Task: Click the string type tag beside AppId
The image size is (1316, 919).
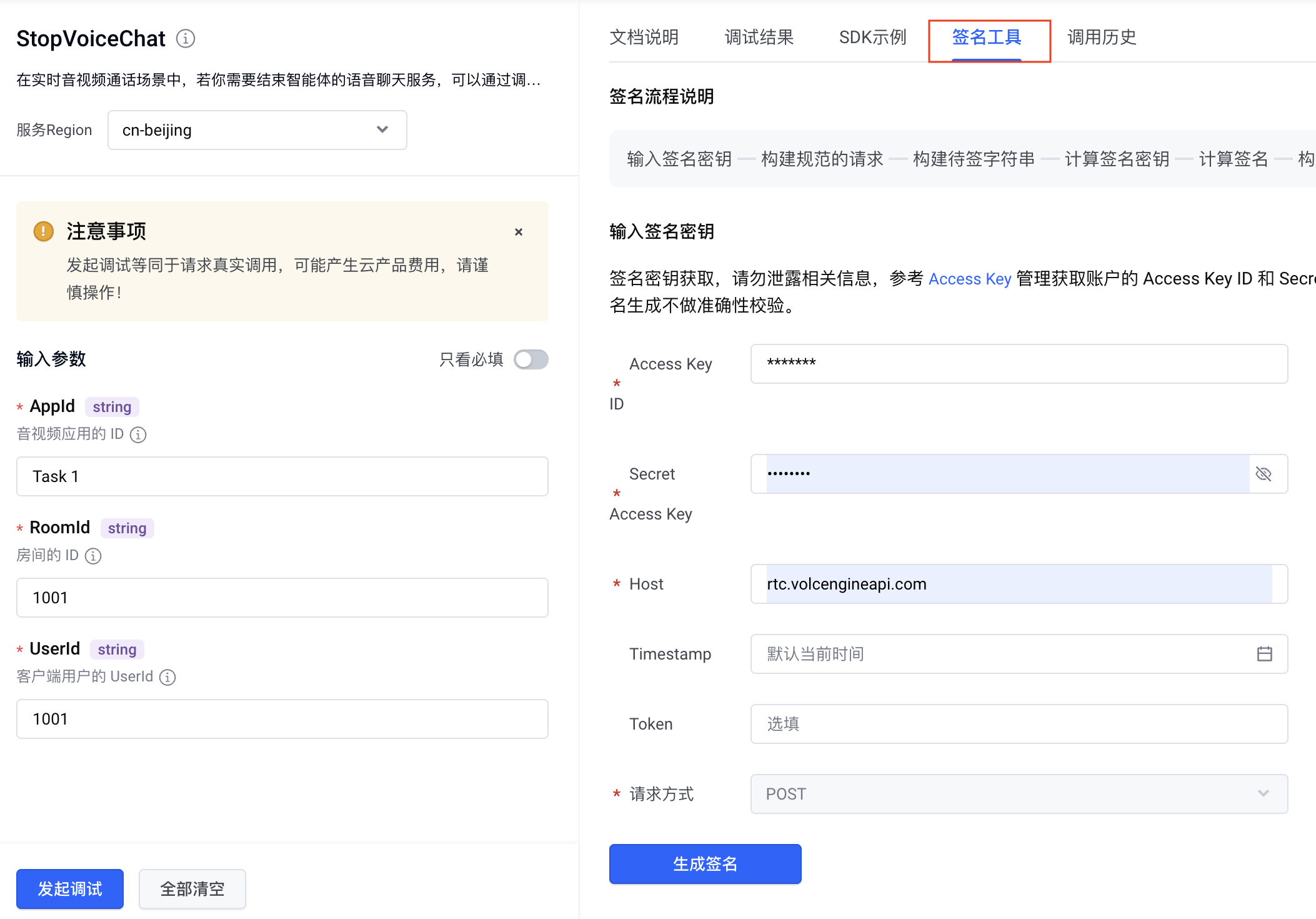Action: click(112, 407)
